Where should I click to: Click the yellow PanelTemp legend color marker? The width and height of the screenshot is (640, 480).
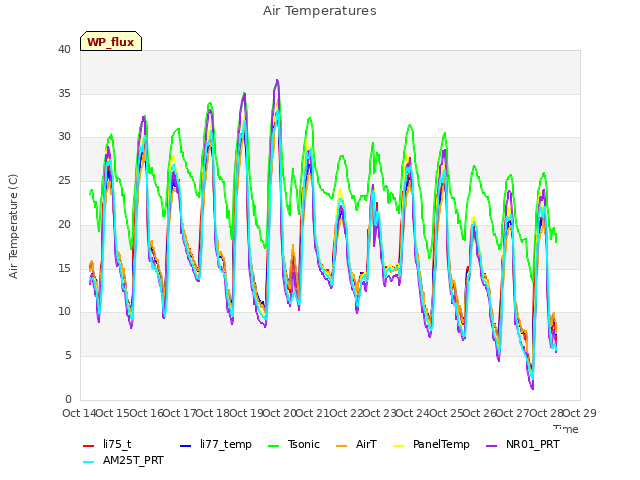(398, 446)
